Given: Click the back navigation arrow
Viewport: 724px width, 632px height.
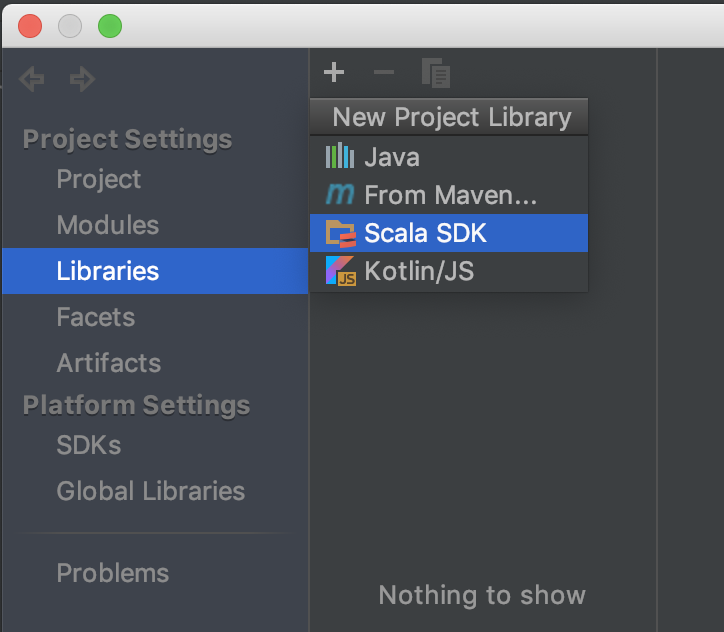Looking at the screenshot, I should 32,79.
